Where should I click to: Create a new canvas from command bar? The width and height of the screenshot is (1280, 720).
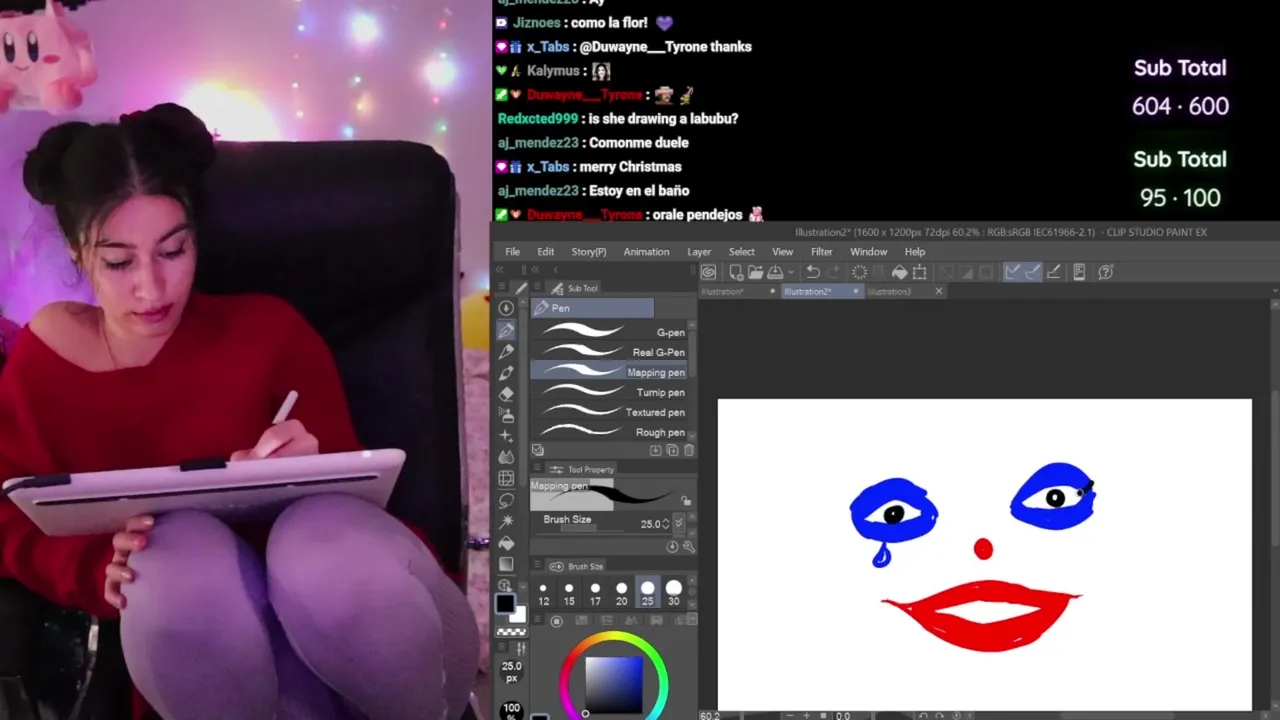736,272
